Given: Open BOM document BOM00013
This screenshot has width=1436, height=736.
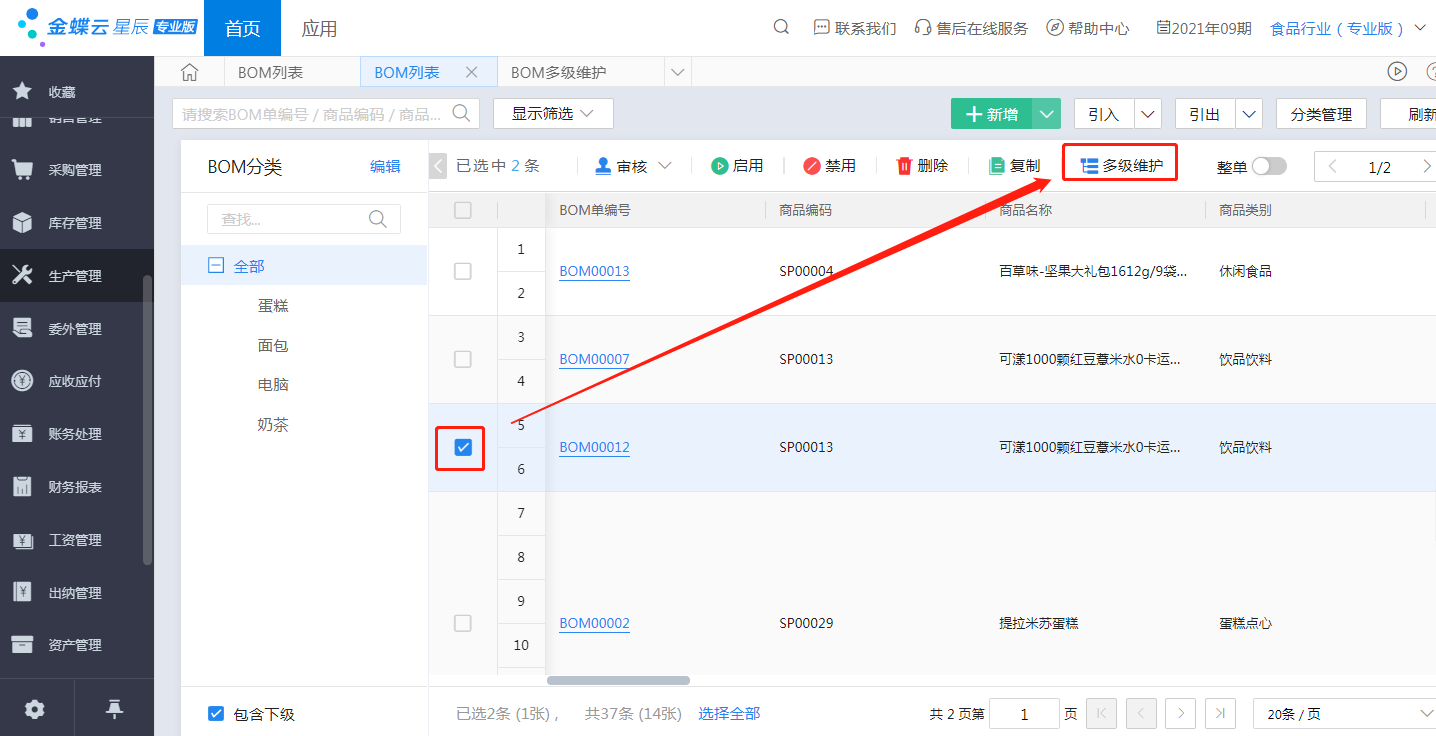Looking at the screenshot, I should [594, 271].
